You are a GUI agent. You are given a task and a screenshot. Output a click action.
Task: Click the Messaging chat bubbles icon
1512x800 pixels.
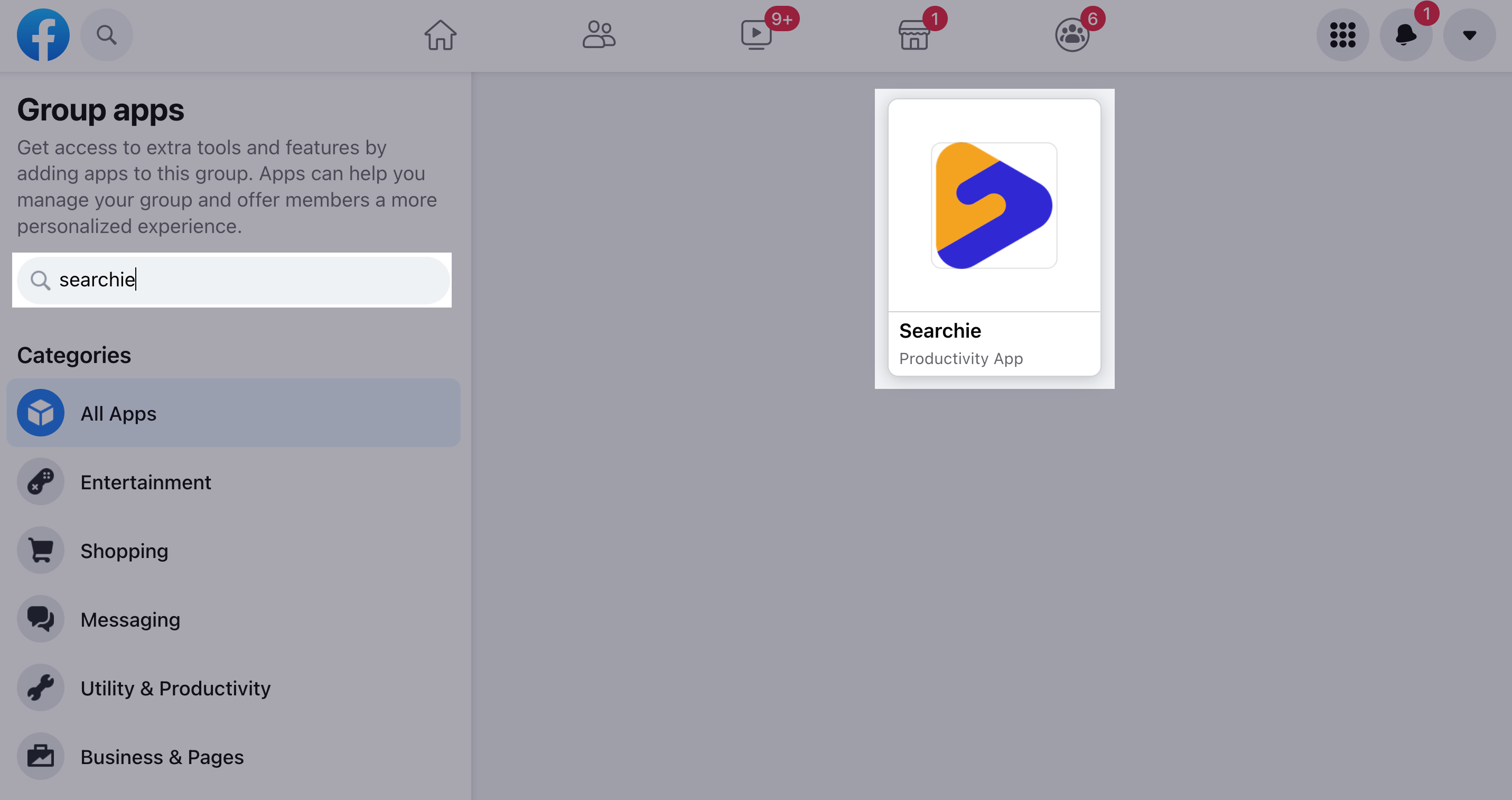41,619
